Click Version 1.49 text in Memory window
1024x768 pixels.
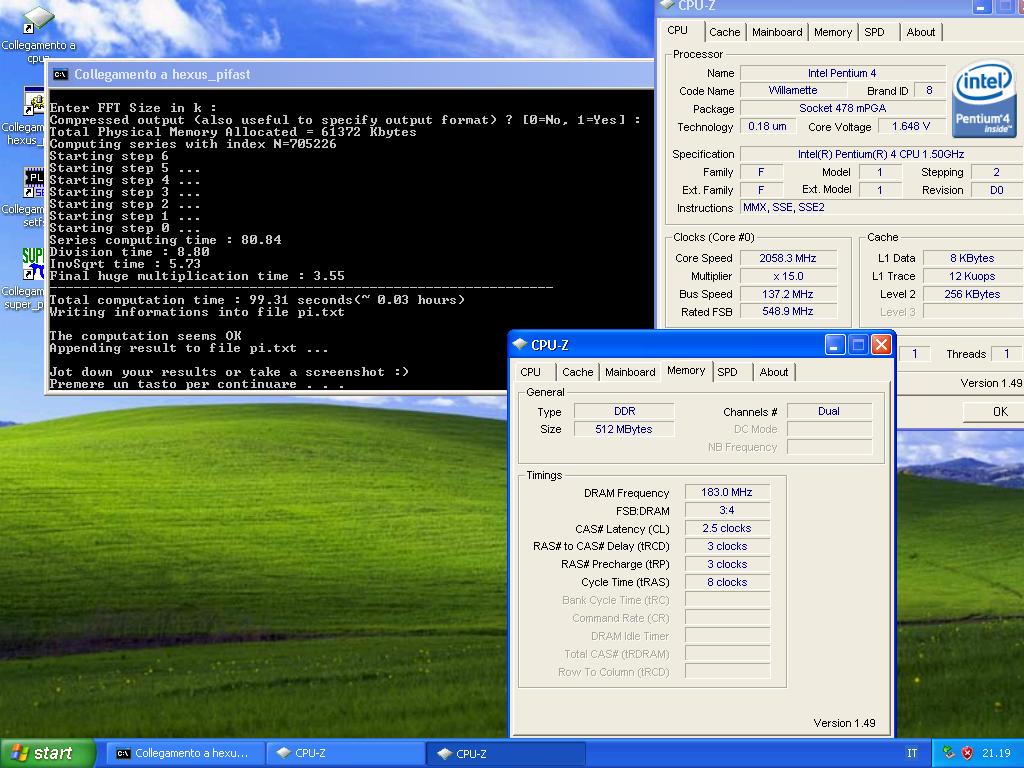(844, 723)
